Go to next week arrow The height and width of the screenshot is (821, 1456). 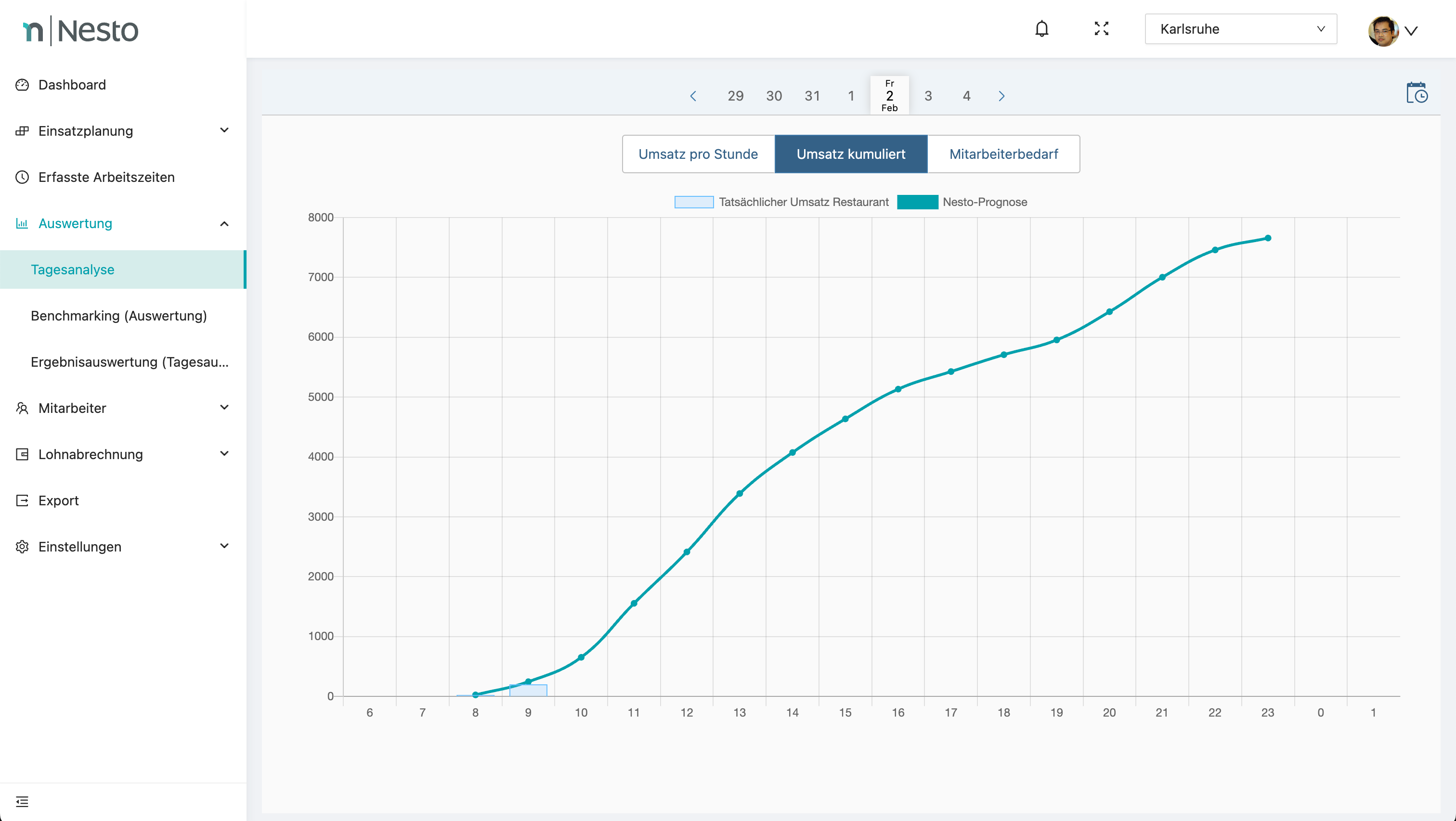pyautogui.click(x=1001, y=96)
